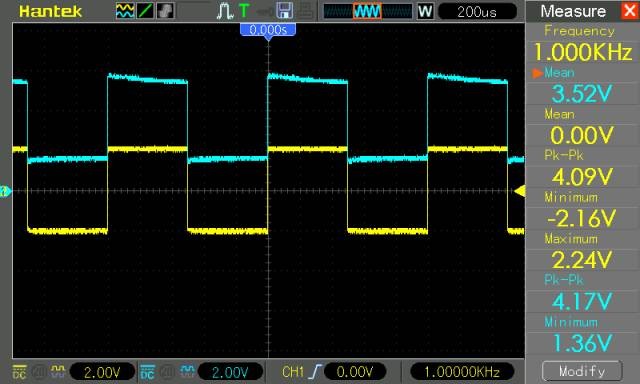Open the 200us timebase selector
Viewport: 640px width, 384px height.
point(477,11)
